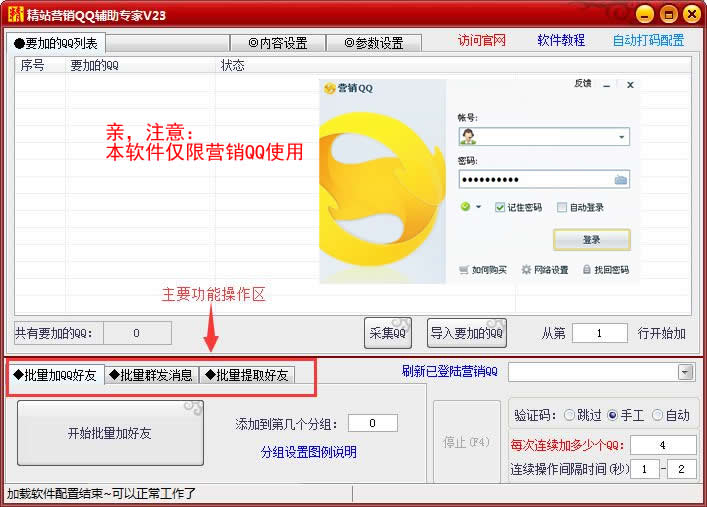
Task: Open the 软件教程 link
Action: pyautogui.click(x=561, y=41)
